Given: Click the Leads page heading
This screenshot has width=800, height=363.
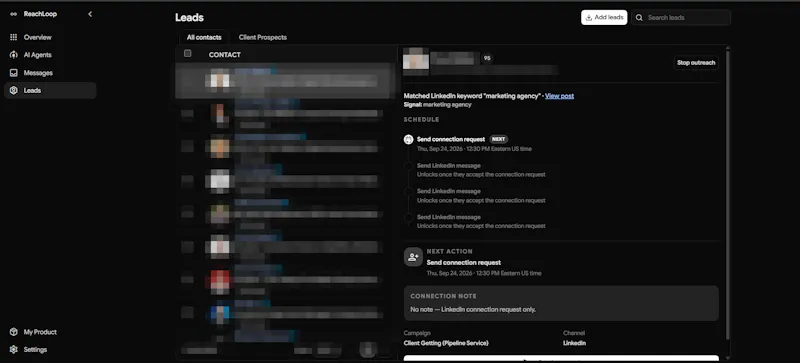Looking at the screenshot, I should click(189, 17).
